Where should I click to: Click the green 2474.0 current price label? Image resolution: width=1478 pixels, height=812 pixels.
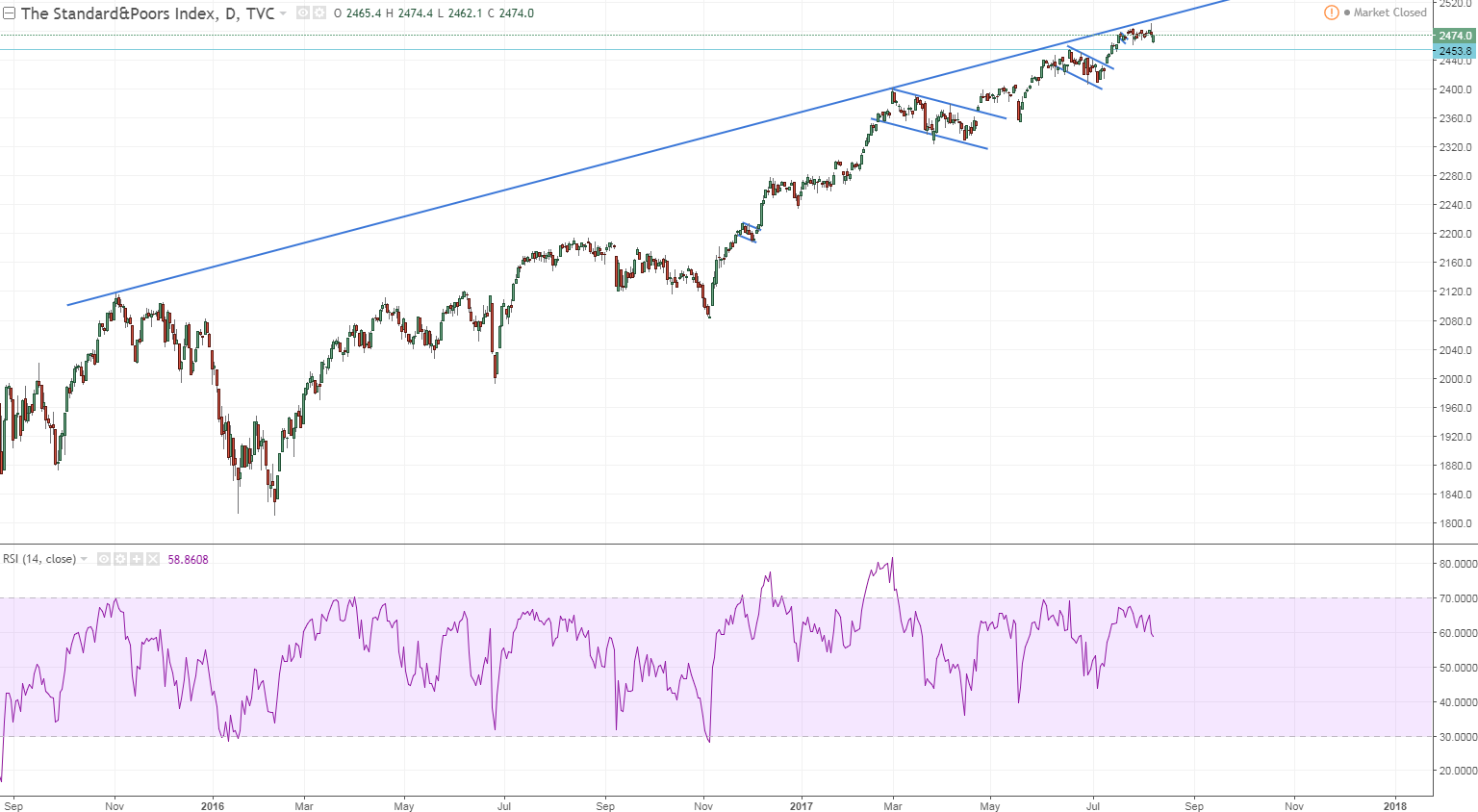click(1455, 36)
